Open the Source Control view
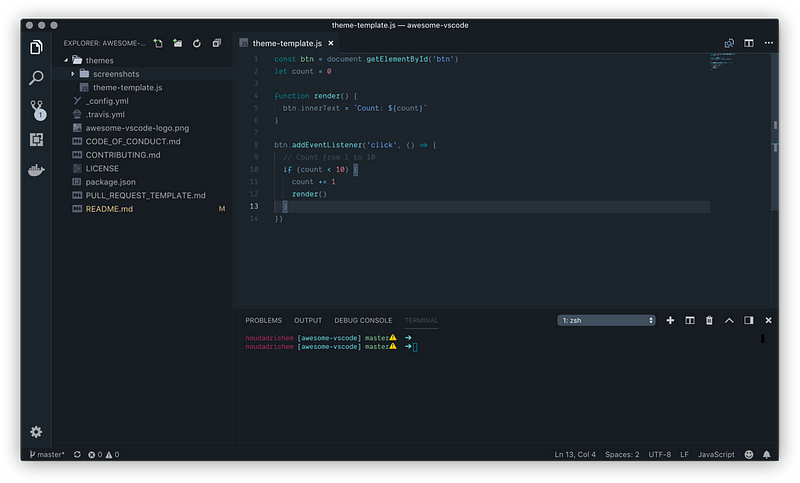Viewport: 800px width, 483px height. click(x=37, y=109)
